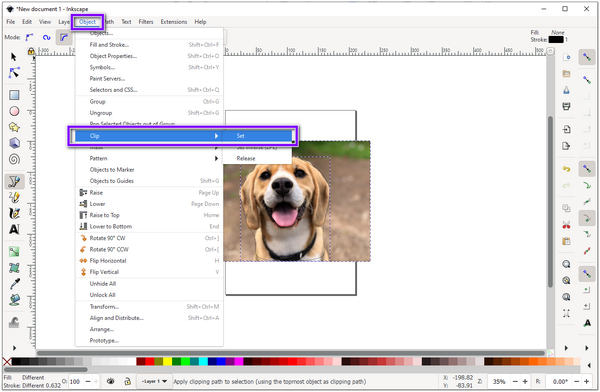
Task: Open color palette menu arrow
Action: tap(589, 365)
